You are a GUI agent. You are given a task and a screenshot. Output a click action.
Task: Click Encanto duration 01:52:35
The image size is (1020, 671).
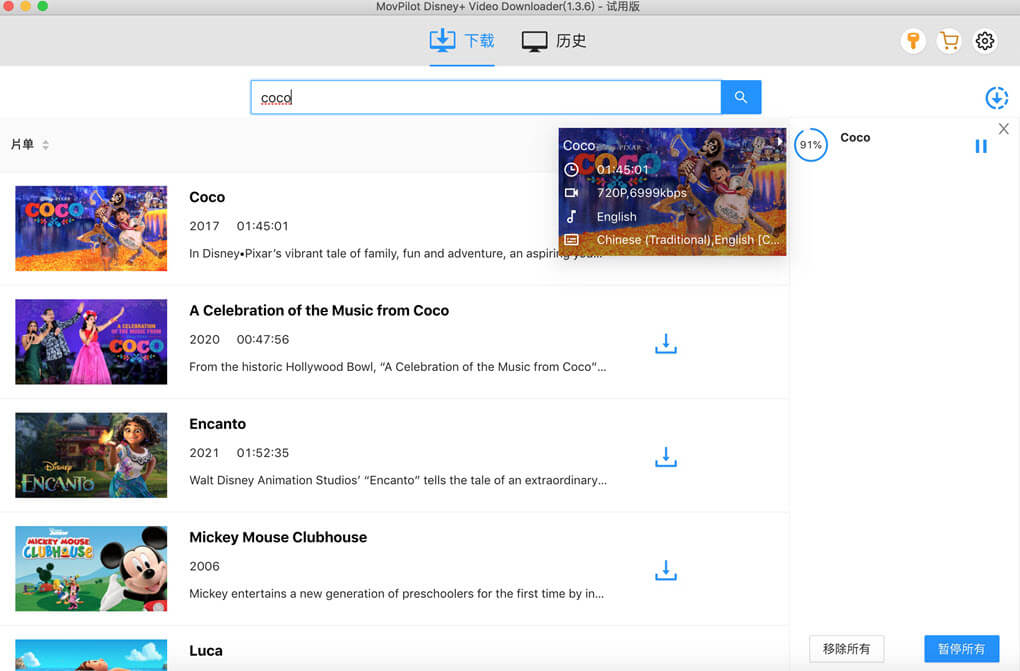click(263, 453)
